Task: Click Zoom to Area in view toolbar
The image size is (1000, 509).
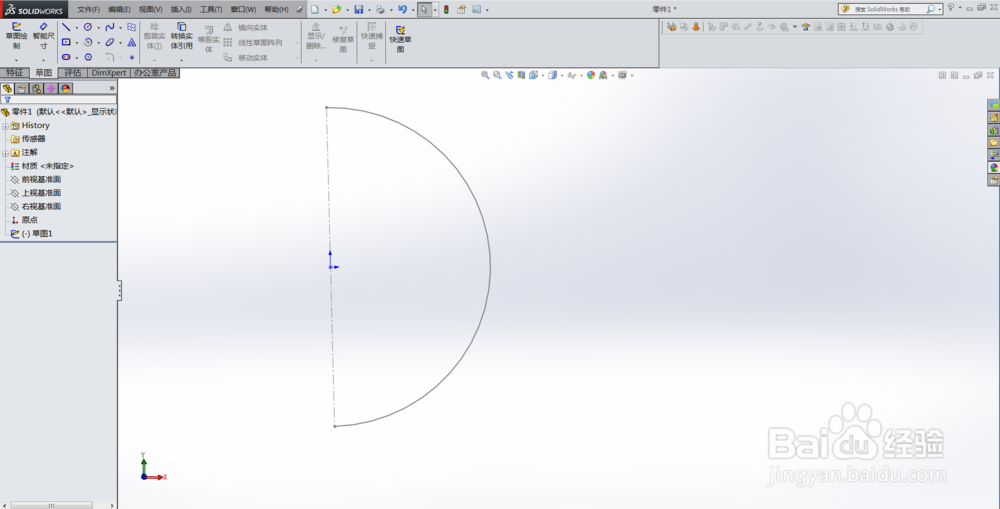Action: (497, 75)
